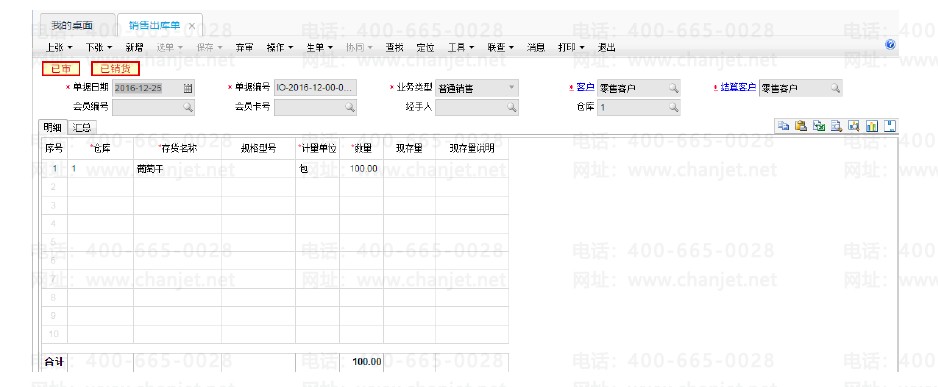
Task: Click the lookup magnifier in the 仓库 field
Action: [x=674, y=107]
